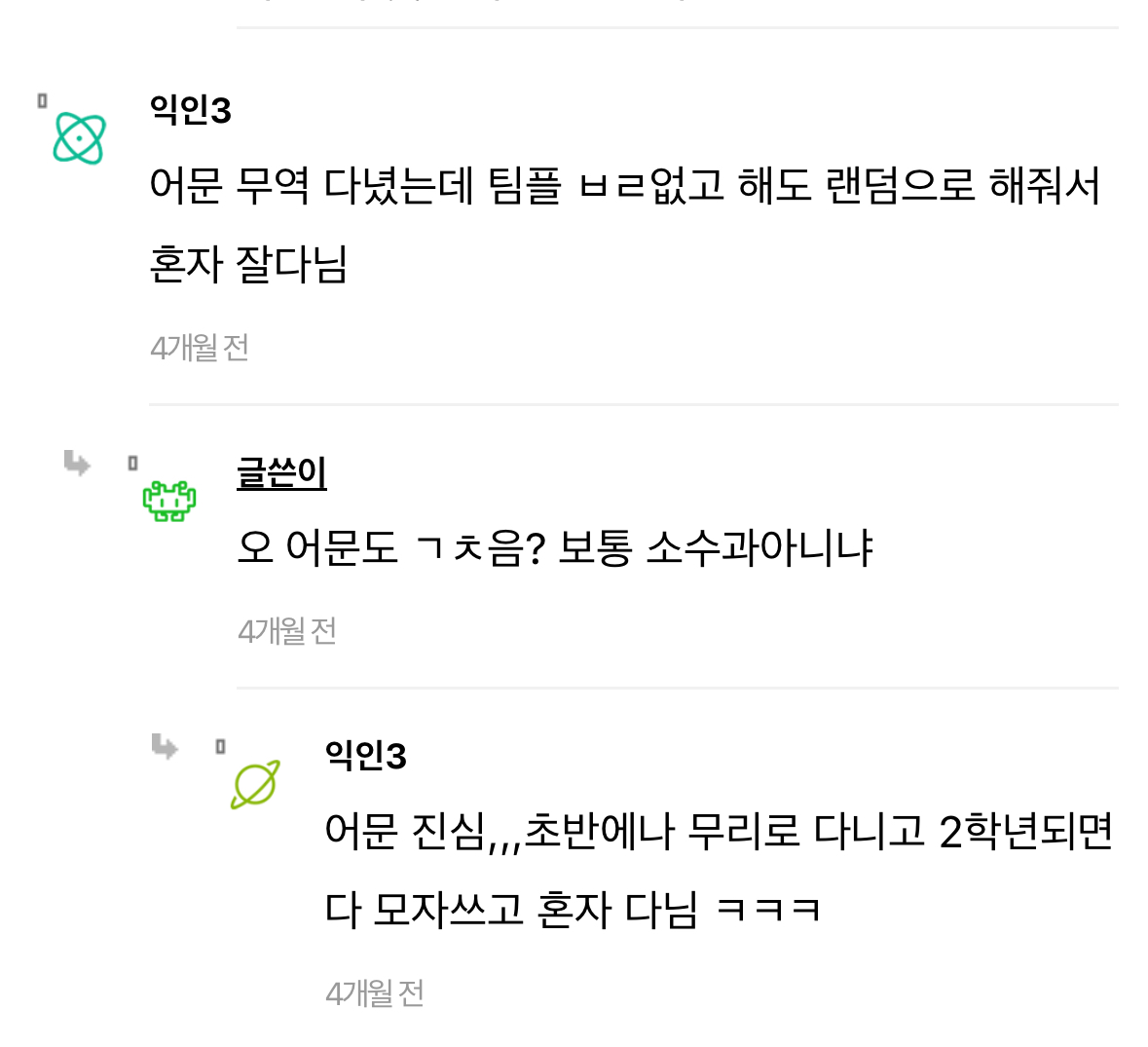Click small marker above the planet avatar
The height and width of the screenshot is (1047, 1148).
pos(220,747)
